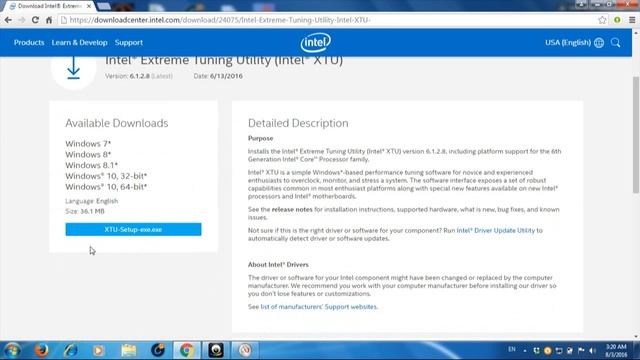The height and width of the screenshot is (360, 640).
Task: Close the Download Intel Extreme tab
Action: [x=89, y=6]
